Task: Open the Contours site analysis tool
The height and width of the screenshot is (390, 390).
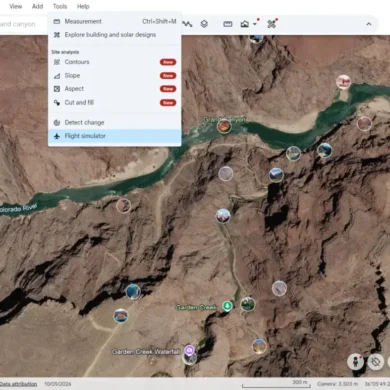Action: (x=115, y=62)
